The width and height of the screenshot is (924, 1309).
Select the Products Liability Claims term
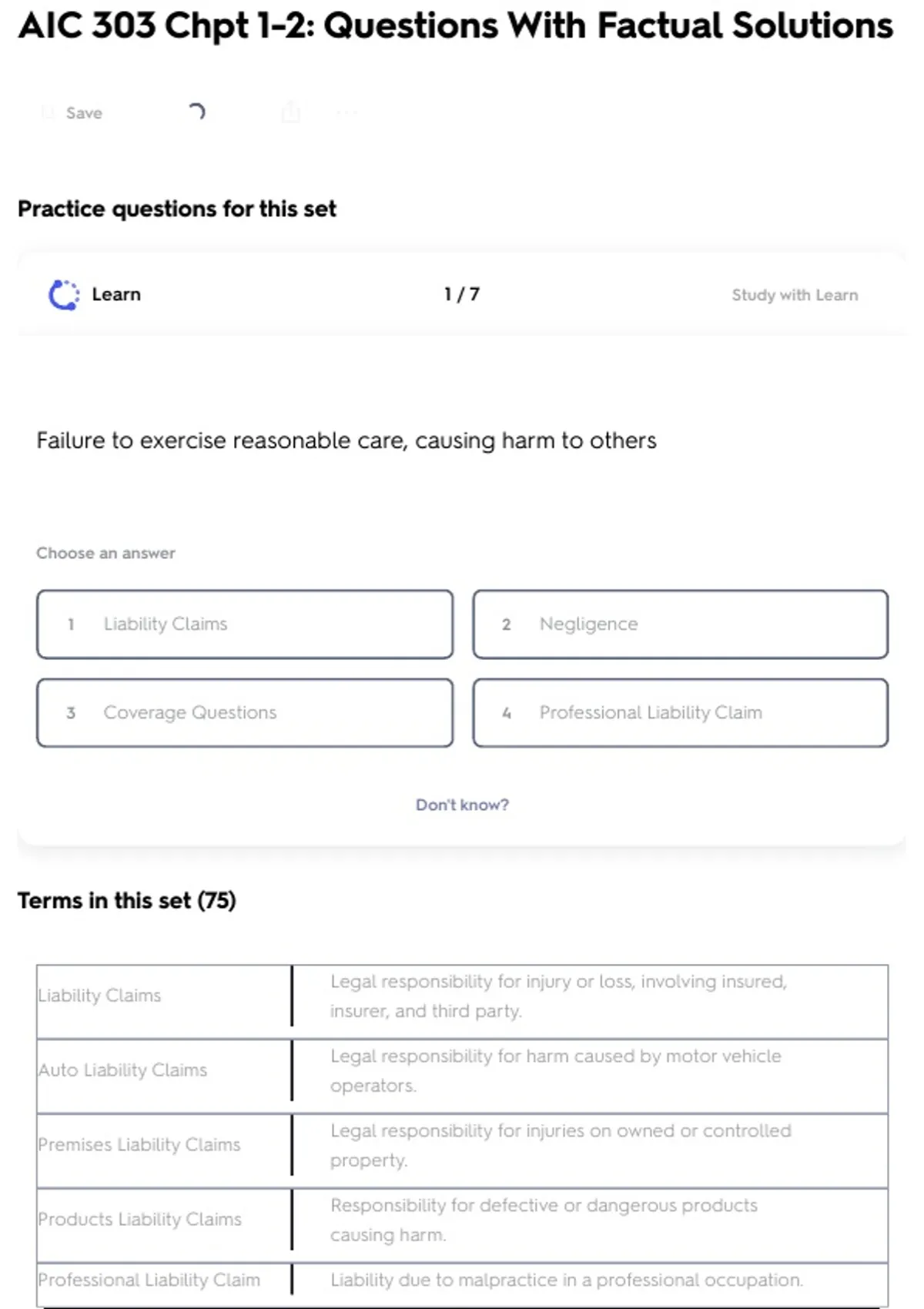[x=140, y=1220]
